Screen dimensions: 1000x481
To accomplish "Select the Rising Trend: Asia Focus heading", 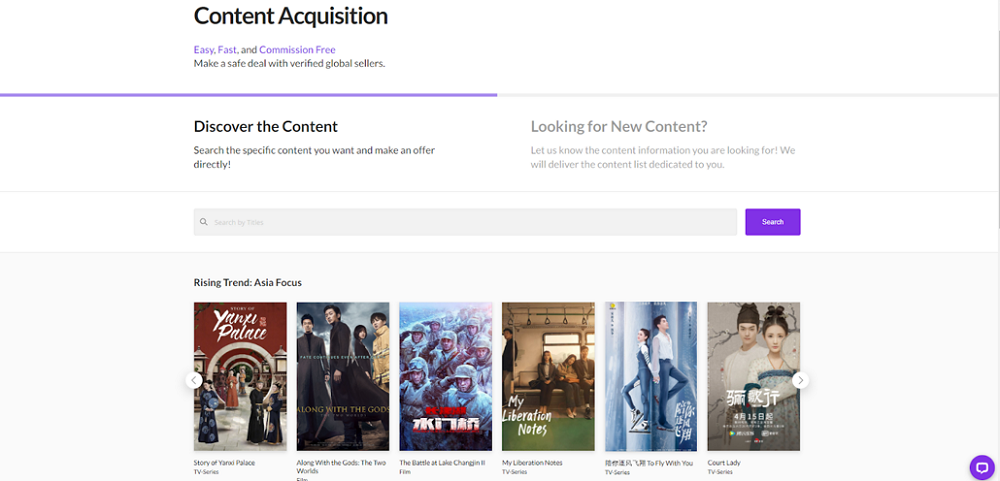I will tap(247, 282).
